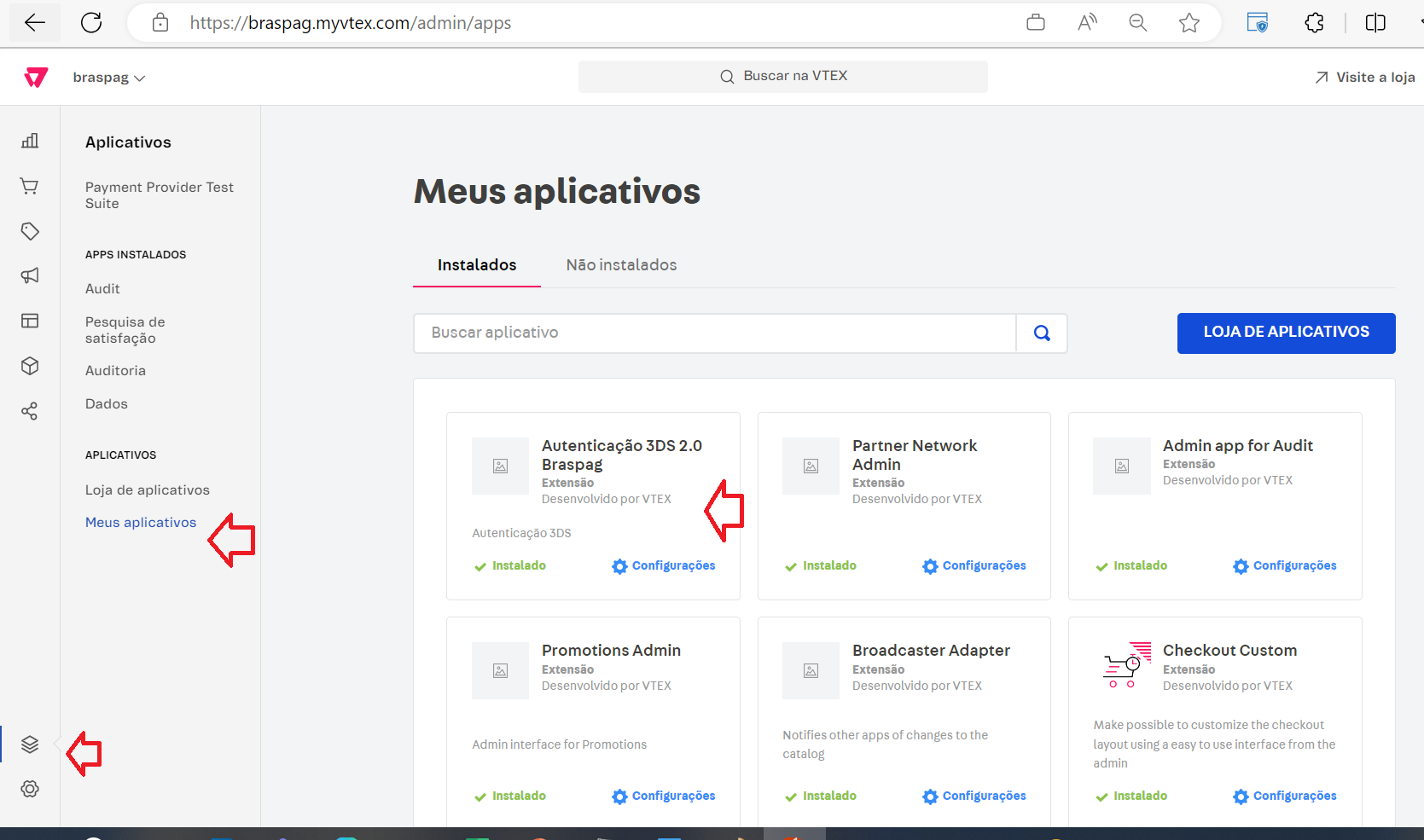Screen dimensions: 1424x840
Task: Click the browser address bar URL
Action: click(351, 23)
